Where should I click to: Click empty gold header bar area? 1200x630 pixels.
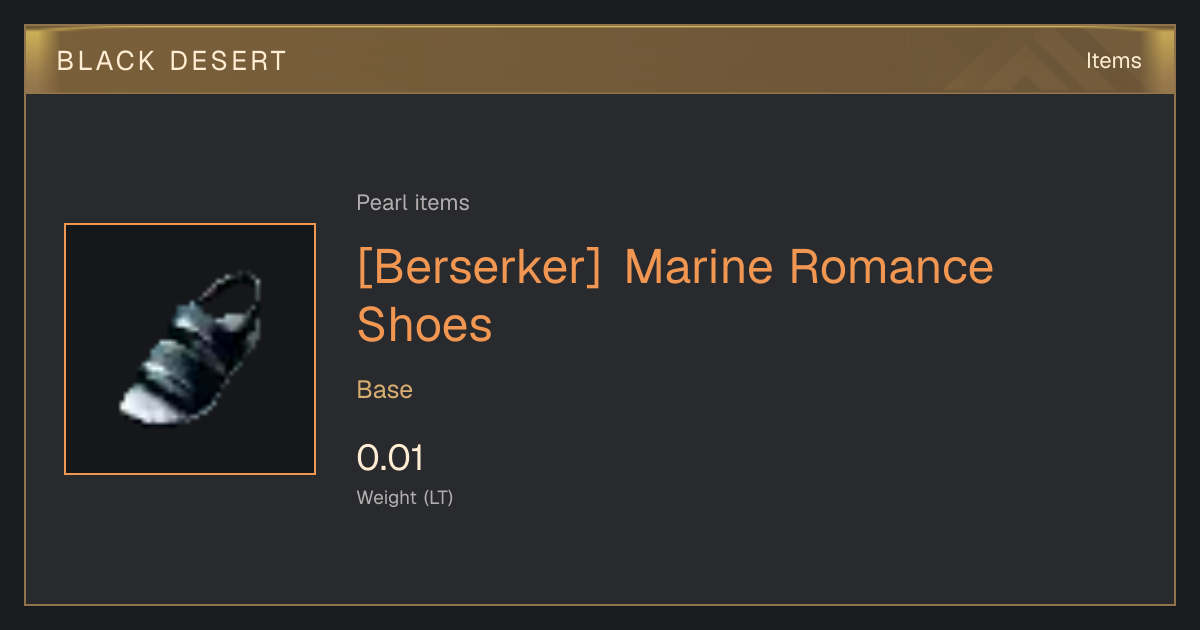coord(600,61)
